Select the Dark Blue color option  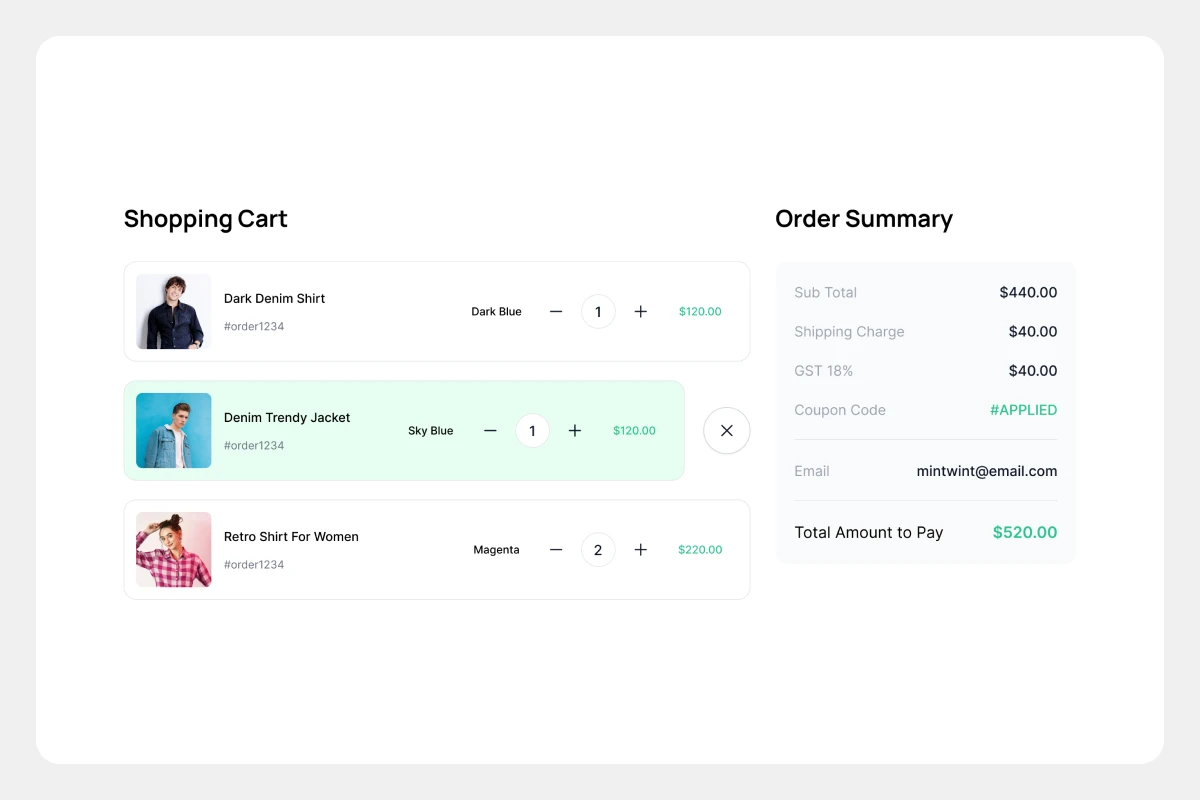(496, 312)
